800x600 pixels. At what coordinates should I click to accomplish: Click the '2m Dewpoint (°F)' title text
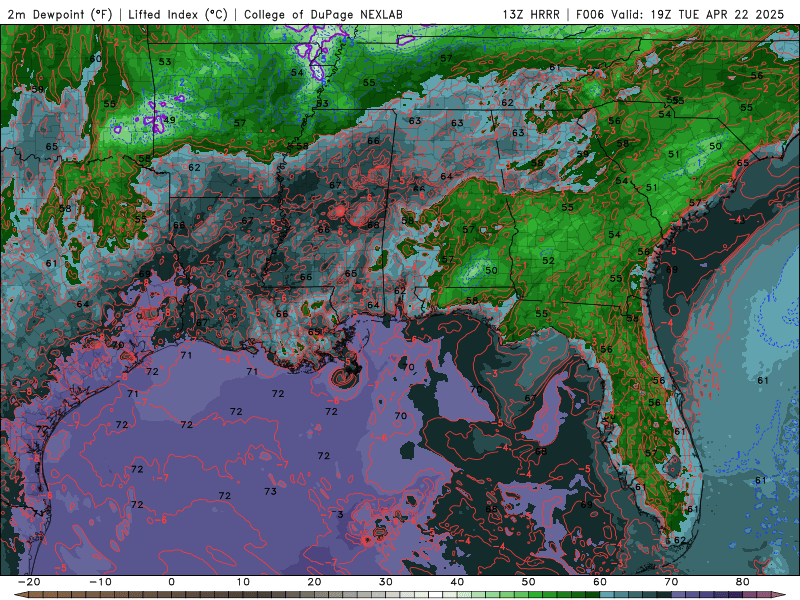point(60,14)
